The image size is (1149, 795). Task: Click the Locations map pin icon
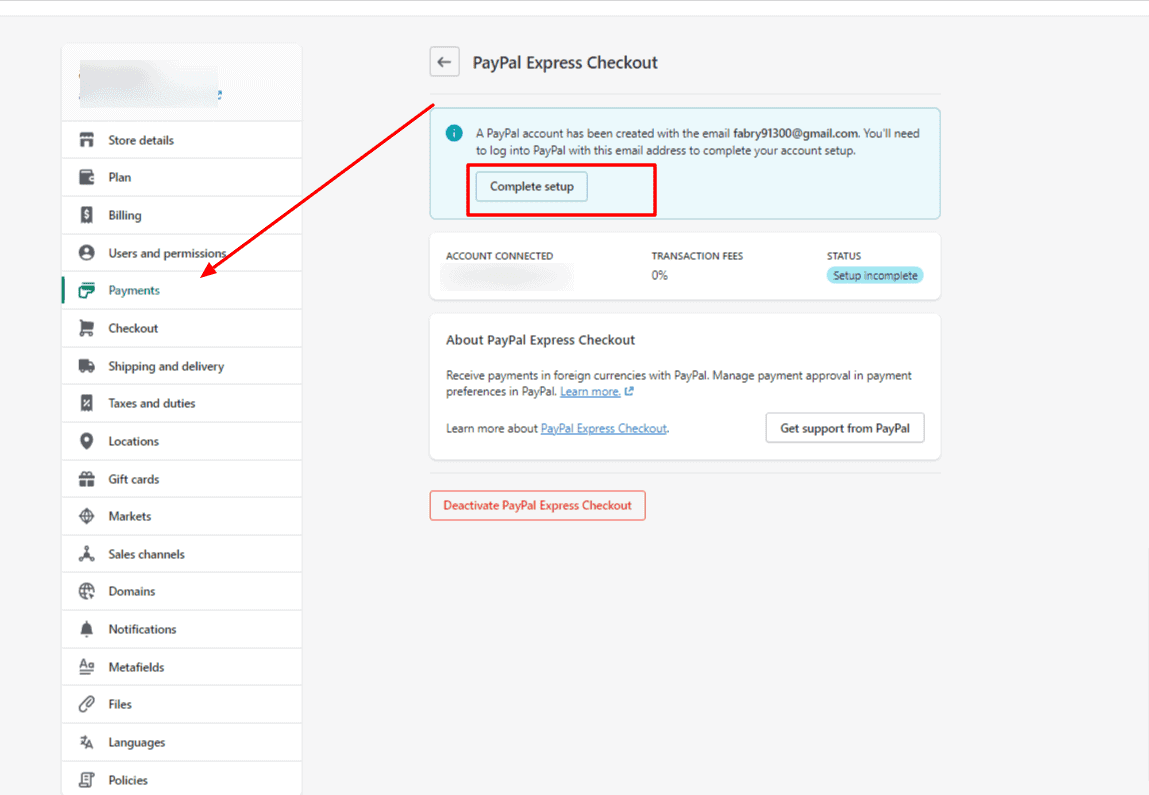click(x=88, y=440)
